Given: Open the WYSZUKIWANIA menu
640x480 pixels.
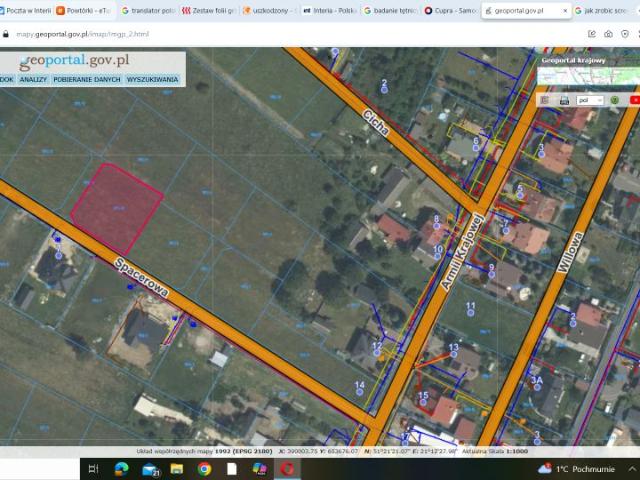Looking at the screenshot, I should (x=152, y=79).
